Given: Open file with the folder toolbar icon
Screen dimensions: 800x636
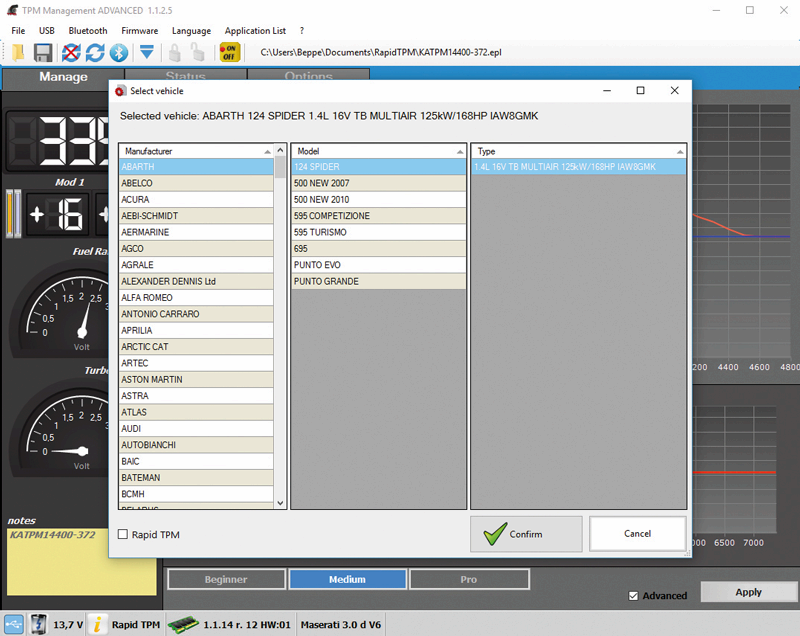Looking at the screenshot, I should [18, 53].
